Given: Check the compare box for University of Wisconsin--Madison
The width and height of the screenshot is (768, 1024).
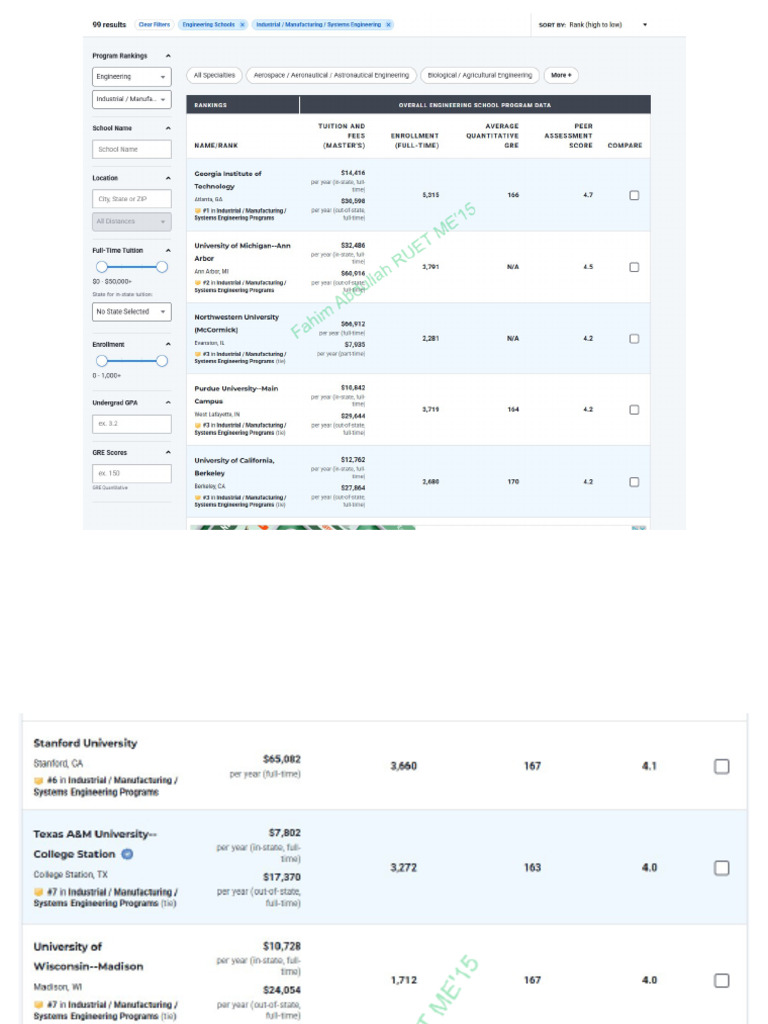Looking at the screenshot, I should click(x=722, y=981).
